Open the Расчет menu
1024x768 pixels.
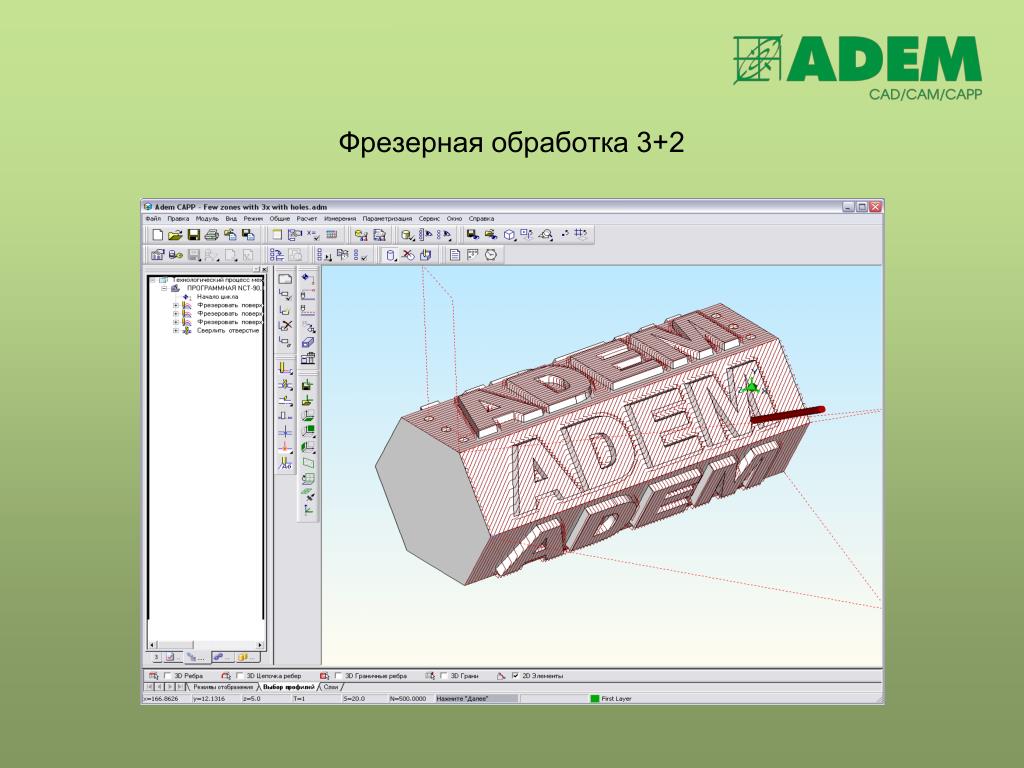click(x=306, y=219)
